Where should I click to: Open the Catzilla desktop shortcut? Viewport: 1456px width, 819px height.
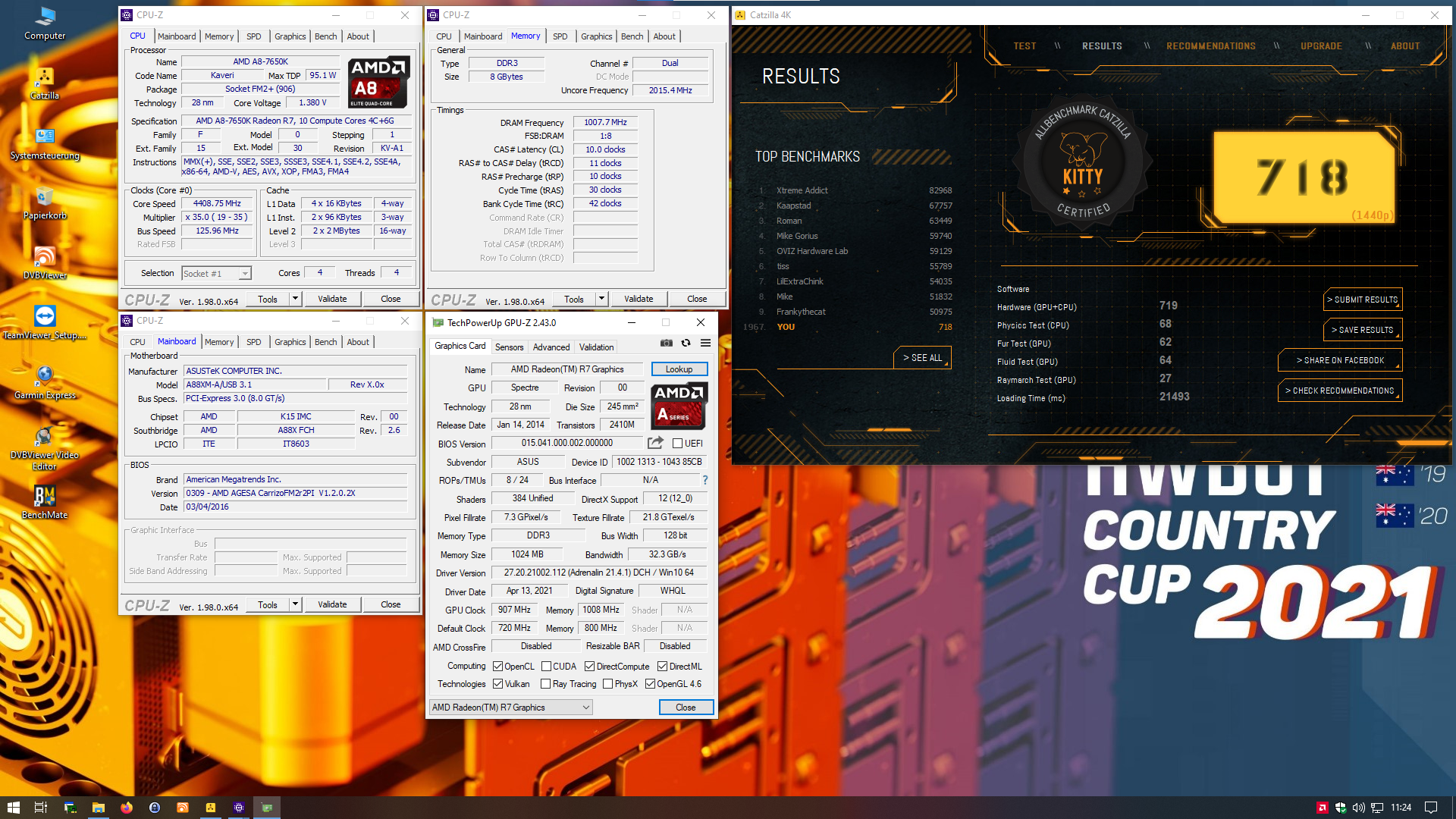tap(45, 83)
